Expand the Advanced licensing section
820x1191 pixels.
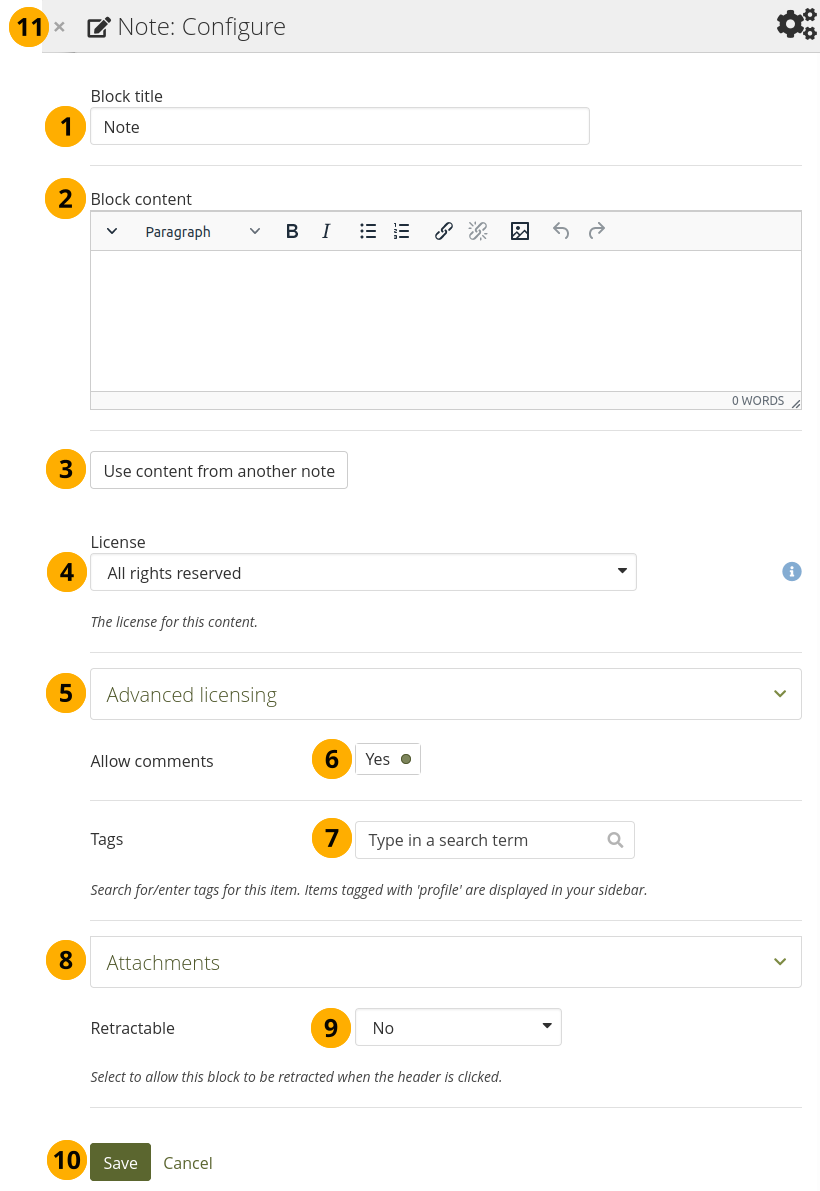click(445, 695)
